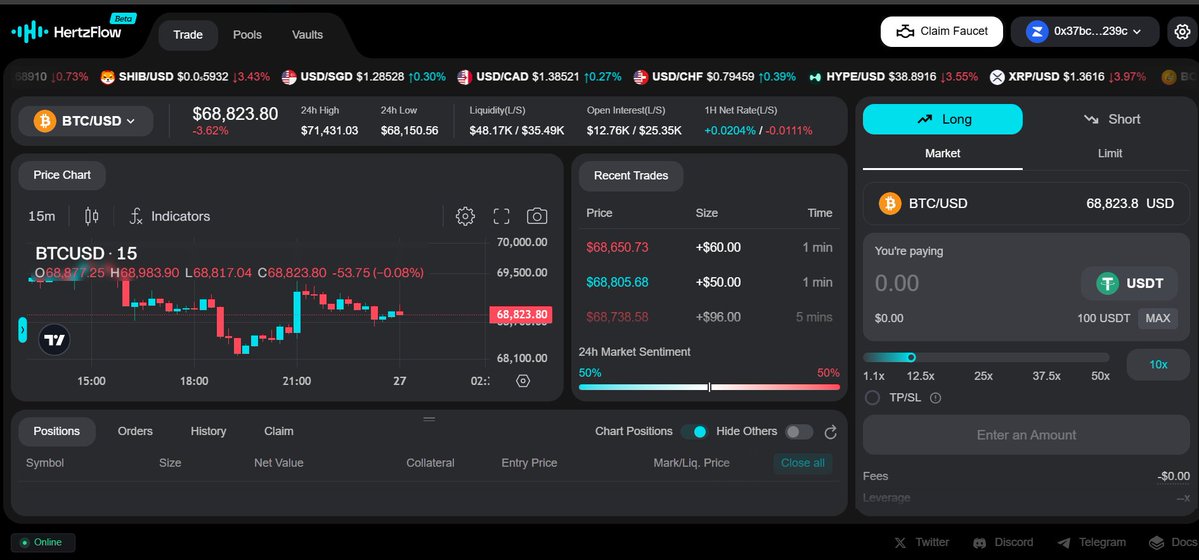The width and height of the screenshot is (1199, 560).
Task: Enable the TP/SL radio option
Action: point(872,398)
